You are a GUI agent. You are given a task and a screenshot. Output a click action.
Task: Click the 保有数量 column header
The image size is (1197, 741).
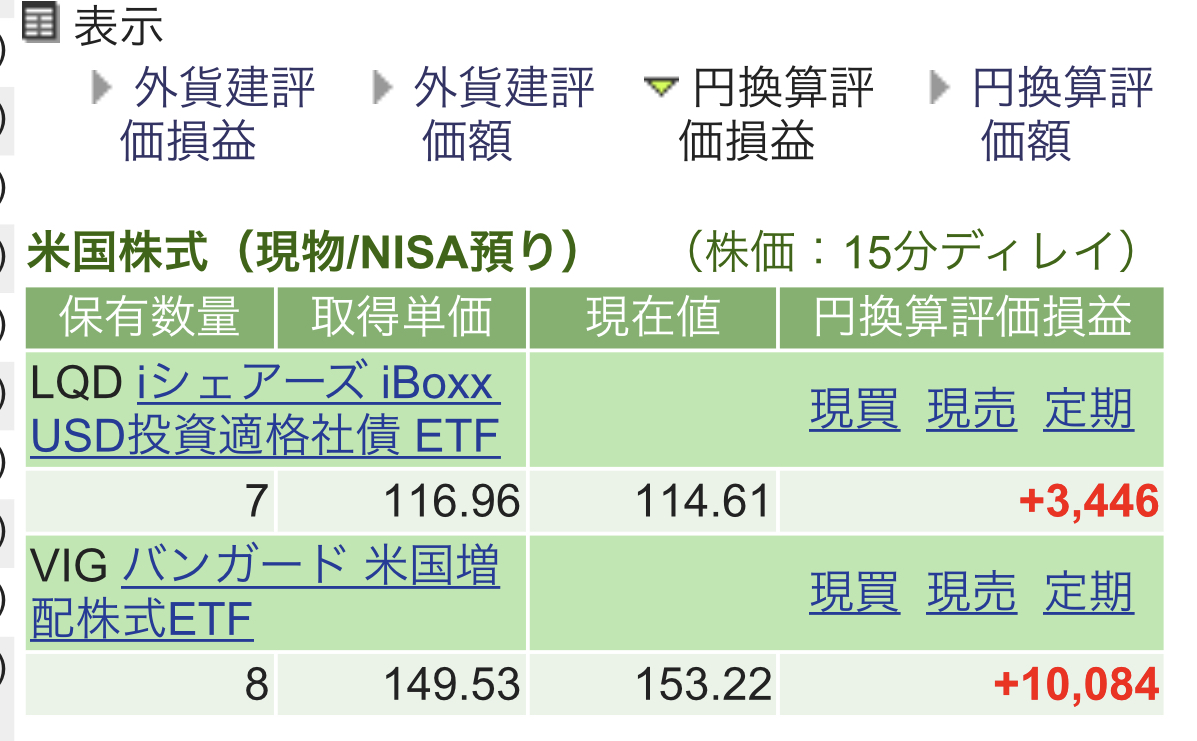tap(150, 318)
